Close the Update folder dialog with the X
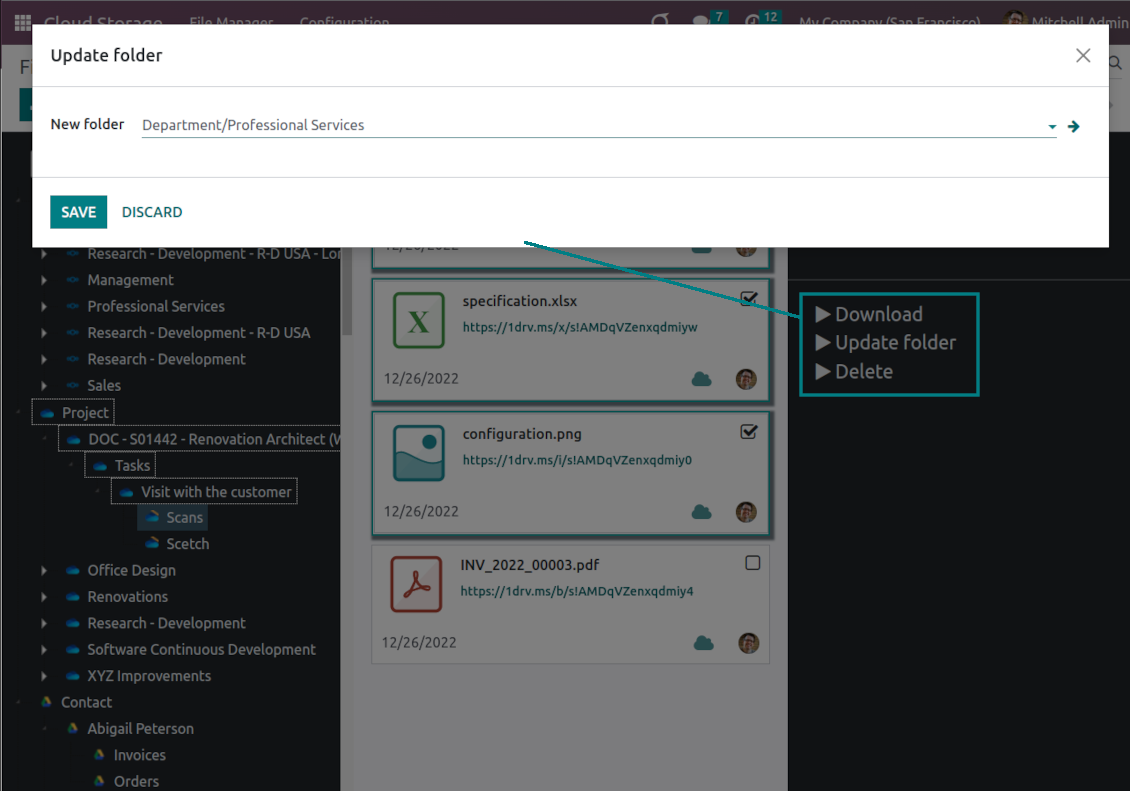The image size is (1130, 791). coord(1083,56)
